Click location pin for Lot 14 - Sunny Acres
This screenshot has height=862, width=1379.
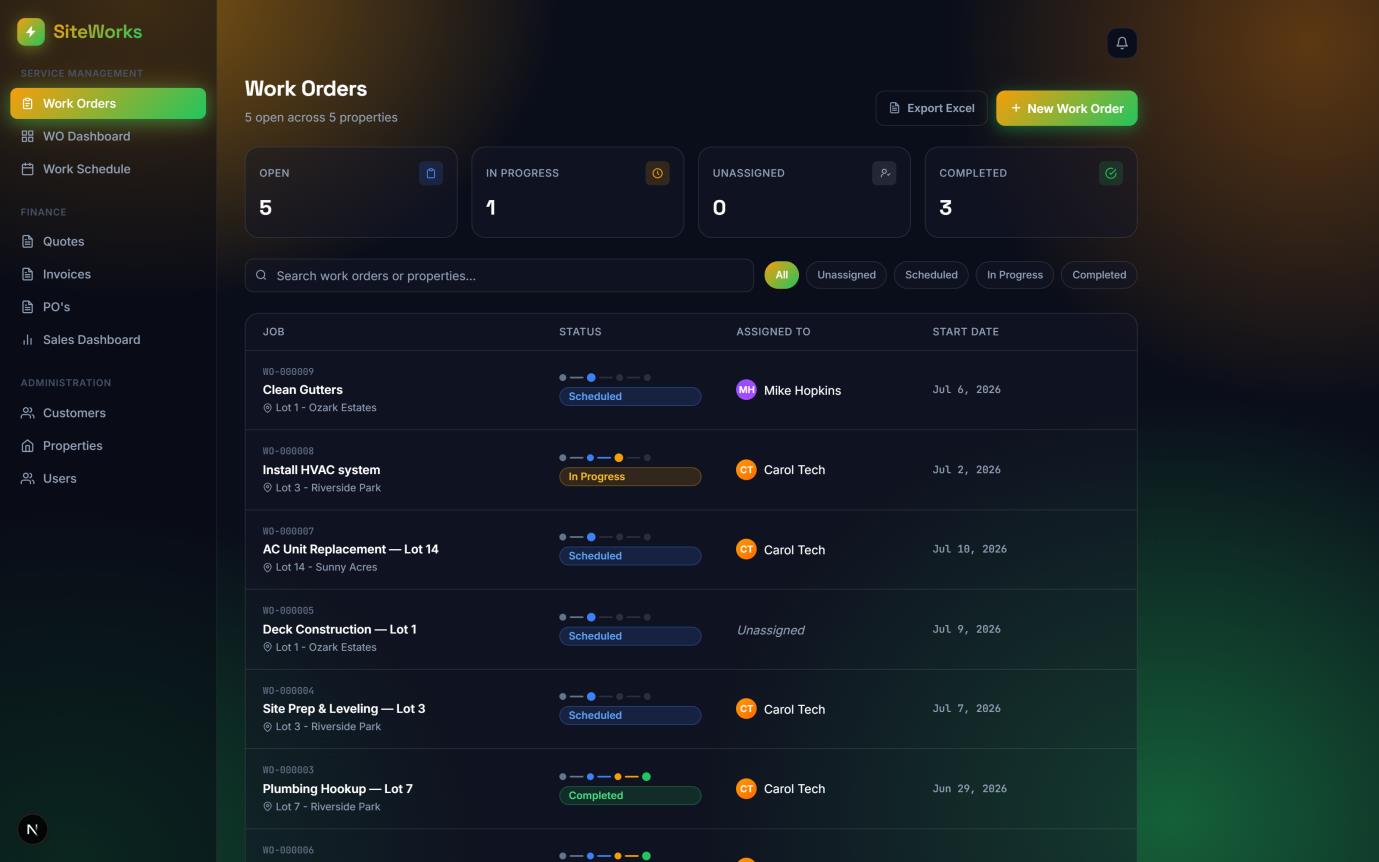(268, 568)
